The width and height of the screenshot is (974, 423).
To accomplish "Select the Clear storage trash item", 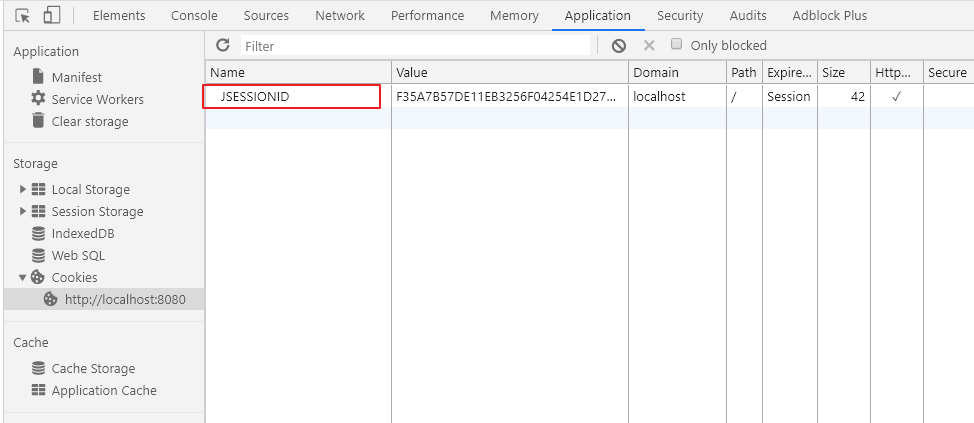I will click(x=89, y=121).
